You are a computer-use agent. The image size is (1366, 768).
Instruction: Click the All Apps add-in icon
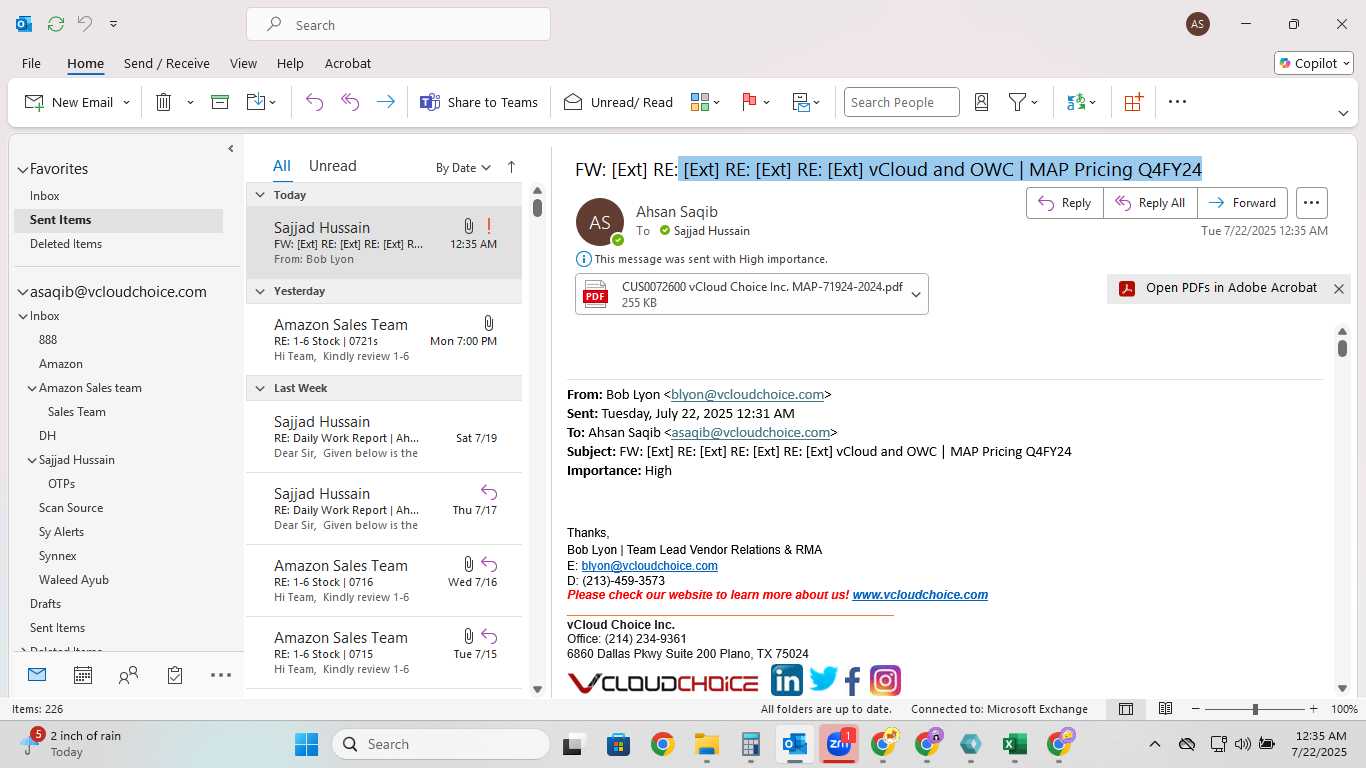[1133, 102]
